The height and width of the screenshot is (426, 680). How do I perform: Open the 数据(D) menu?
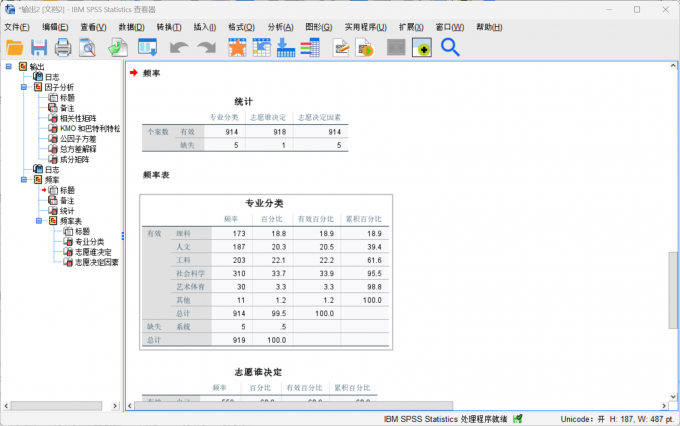click(131, 27)
